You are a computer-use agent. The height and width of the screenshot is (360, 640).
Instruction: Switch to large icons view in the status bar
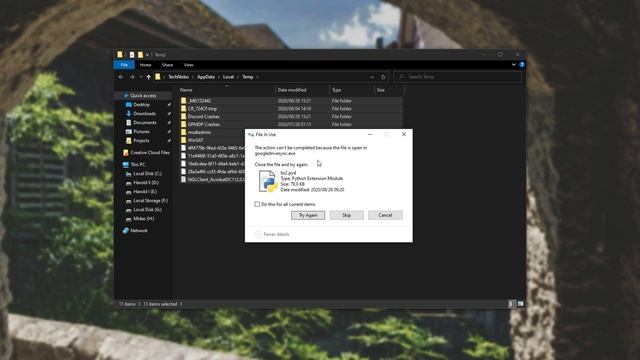pos(520,304)
